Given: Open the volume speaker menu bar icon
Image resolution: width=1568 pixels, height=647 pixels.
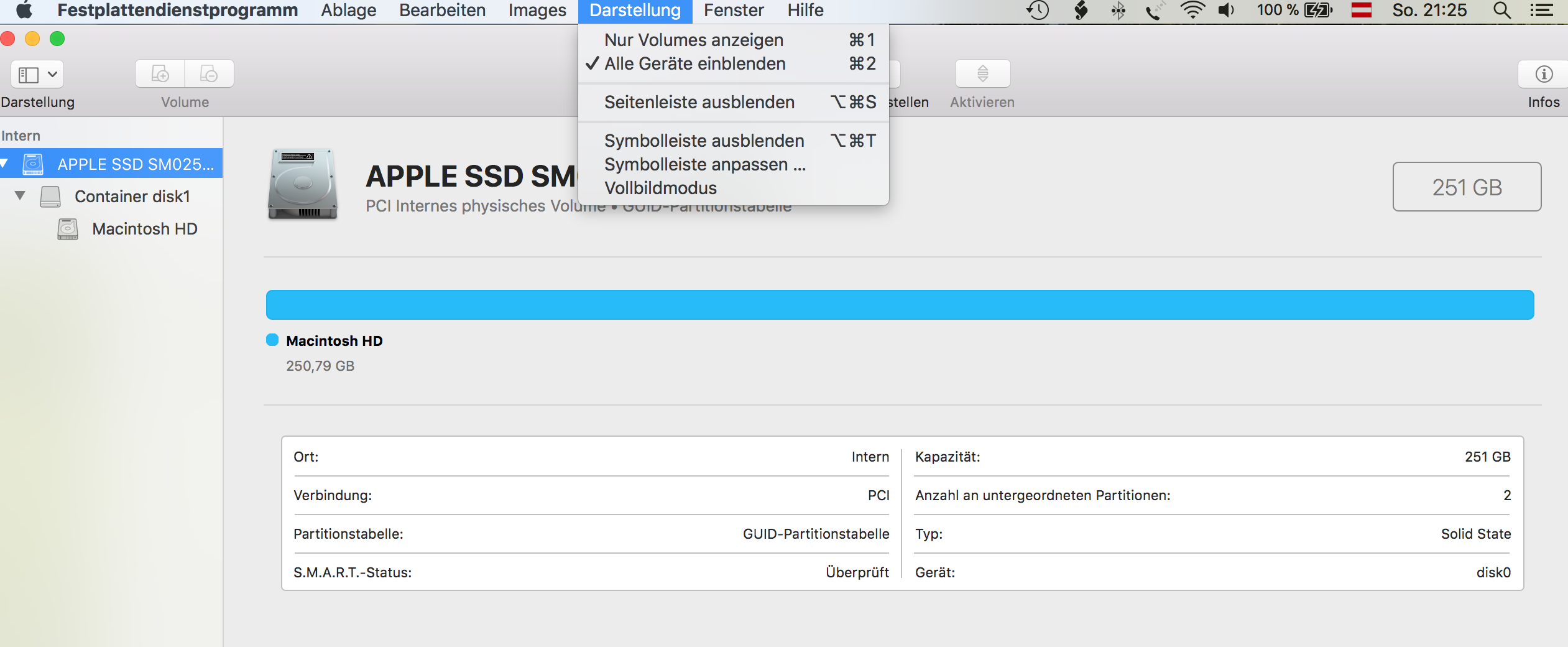Looking at the screenshot, I should 1226,11.
